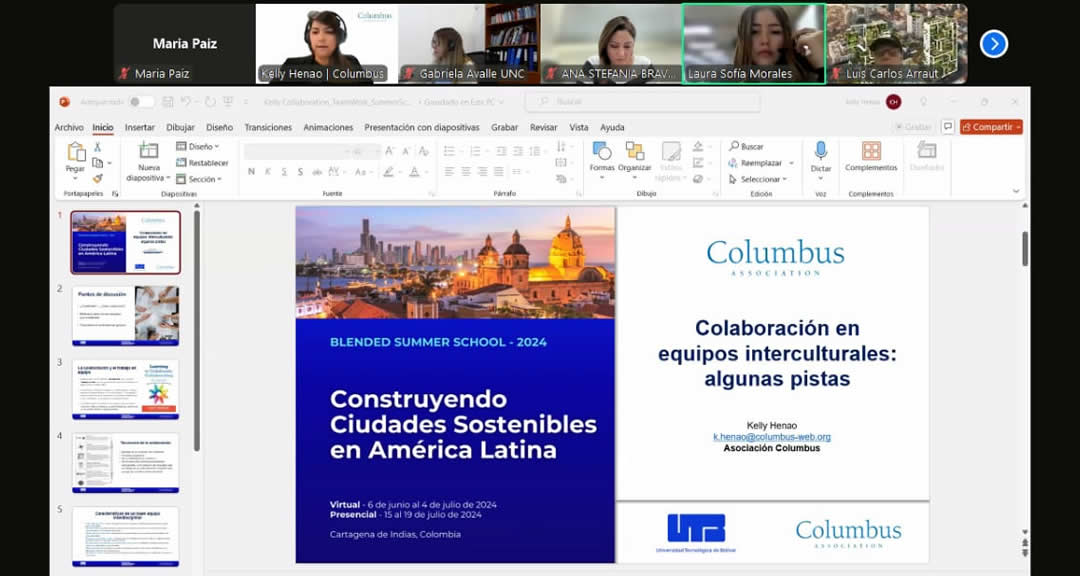Open the Portapapeles dialog launcher
Image resolution: width=1080 pixels, height=576 pixels.
point(115,194)
